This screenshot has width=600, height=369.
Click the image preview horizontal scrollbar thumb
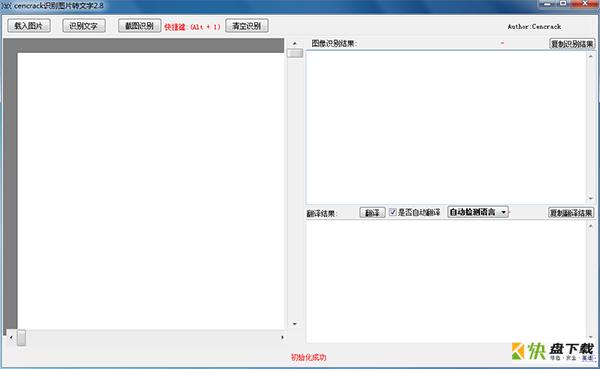pos(21,338)
